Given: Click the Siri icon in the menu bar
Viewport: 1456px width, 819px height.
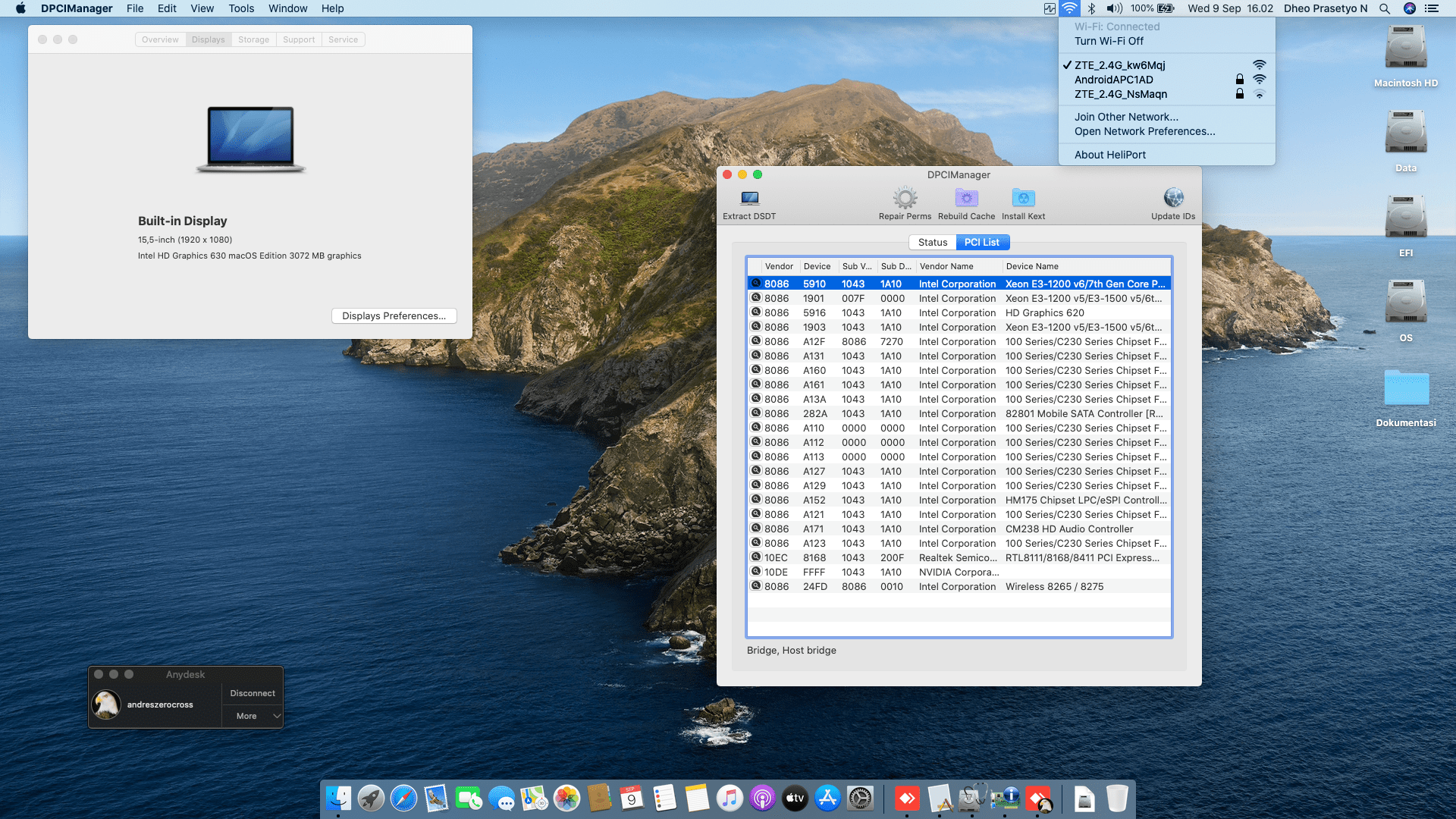Looking at the screenshot, I should (x=1410, y=8).
